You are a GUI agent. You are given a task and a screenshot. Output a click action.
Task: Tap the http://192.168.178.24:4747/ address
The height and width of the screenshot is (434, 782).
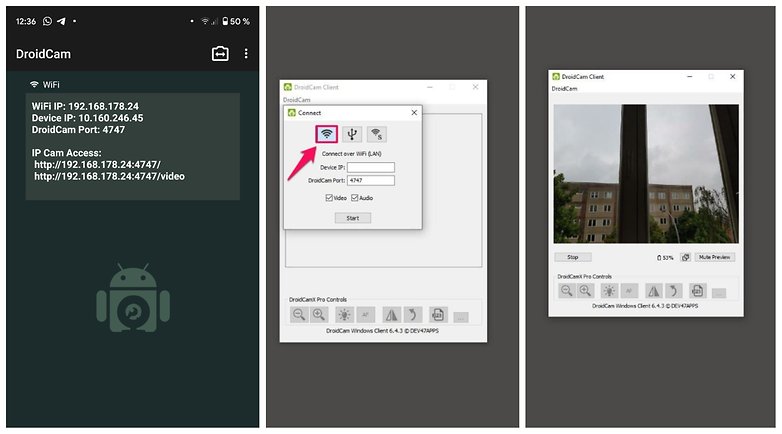click(97, 165)
